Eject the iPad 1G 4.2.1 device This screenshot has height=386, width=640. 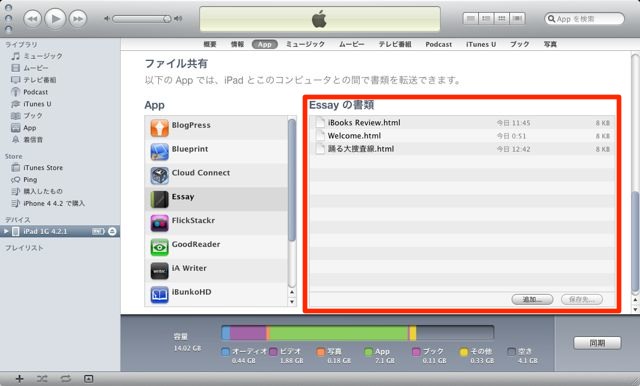click(x=112, y=231)
